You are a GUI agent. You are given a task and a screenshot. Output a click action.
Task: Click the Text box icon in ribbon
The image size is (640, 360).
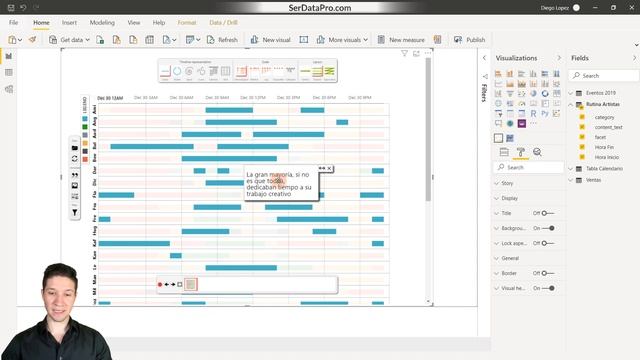[303, 40]
